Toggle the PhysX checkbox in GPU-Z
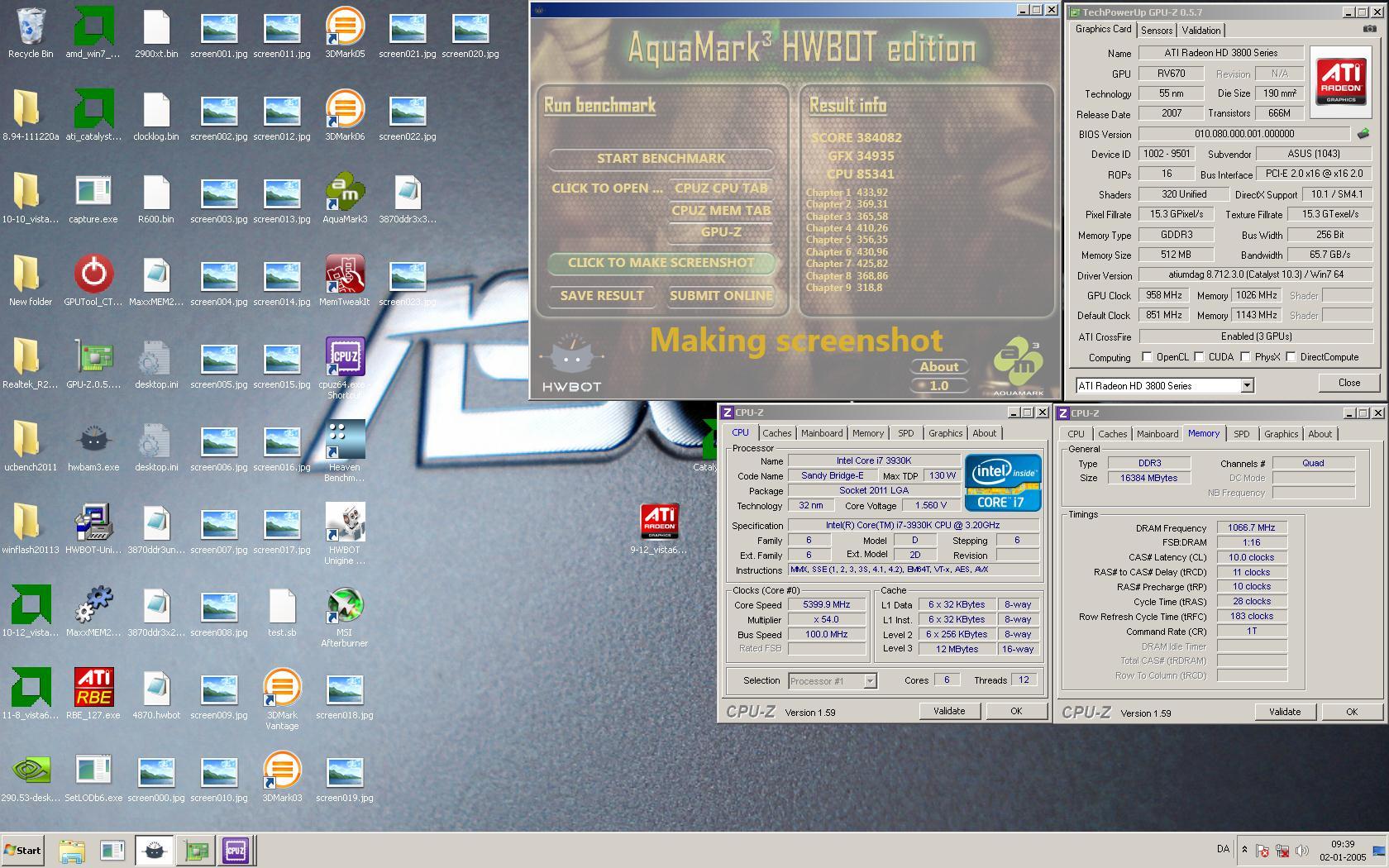The image size is (1389, 868). pyautogui.click(x=1245, y=357)
